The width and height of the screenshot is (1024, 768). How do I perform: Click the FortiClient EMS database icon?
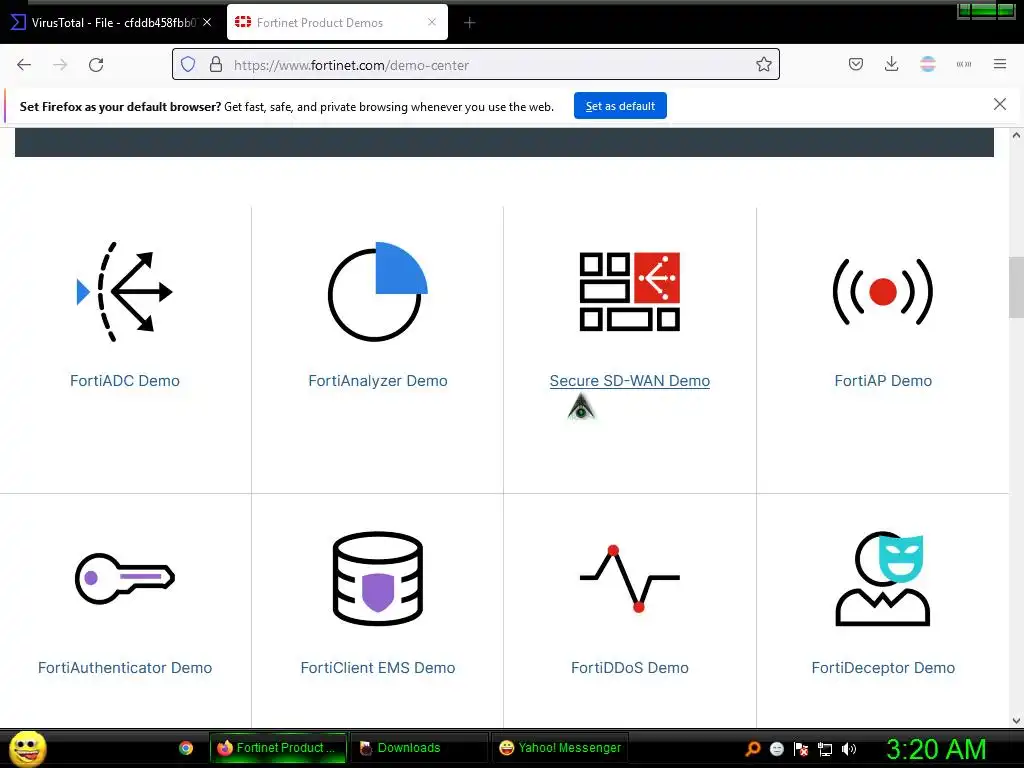377,579
